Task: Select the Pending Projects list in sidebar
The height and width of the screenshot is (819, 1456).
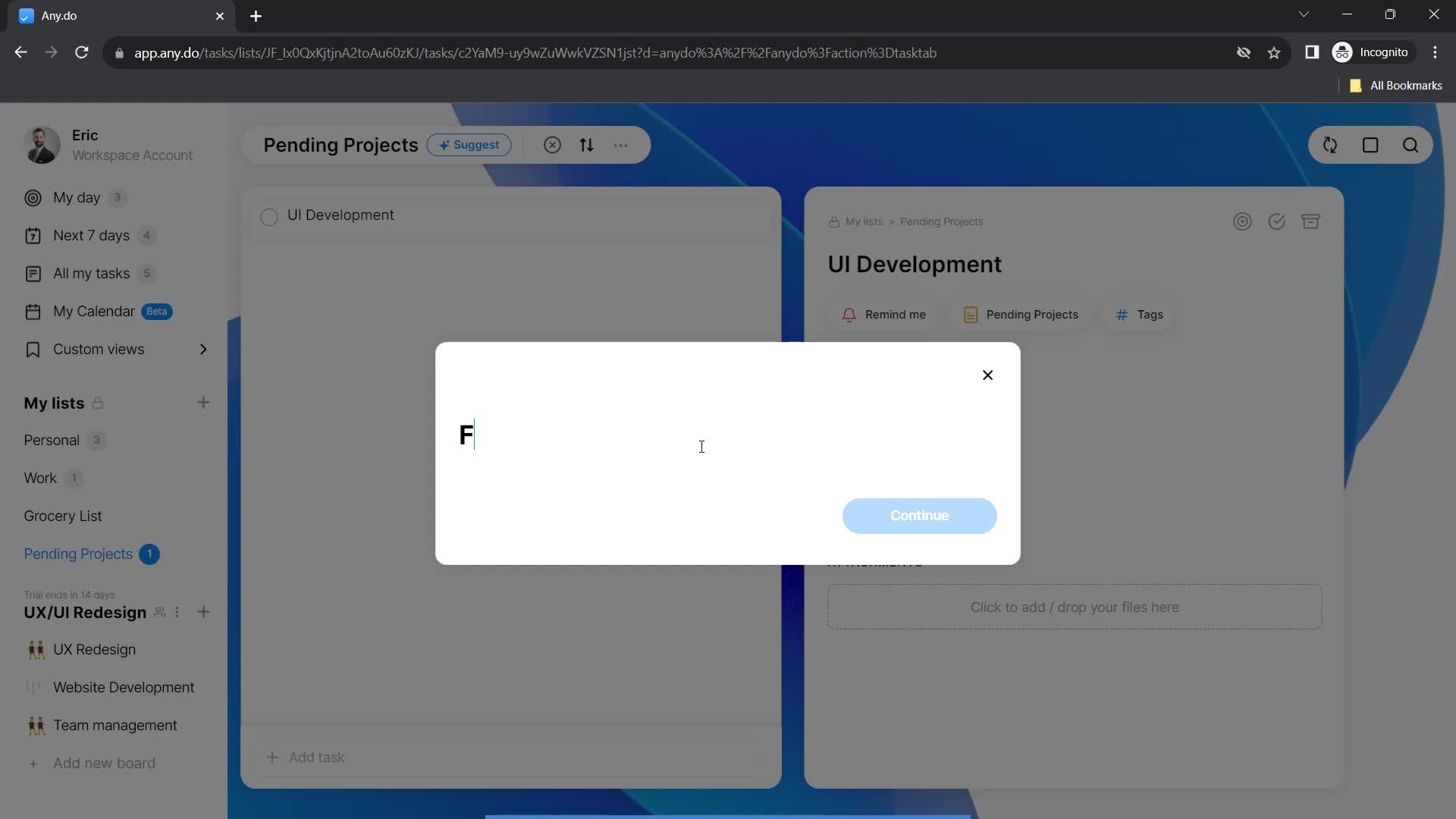Action: (78, 554)
